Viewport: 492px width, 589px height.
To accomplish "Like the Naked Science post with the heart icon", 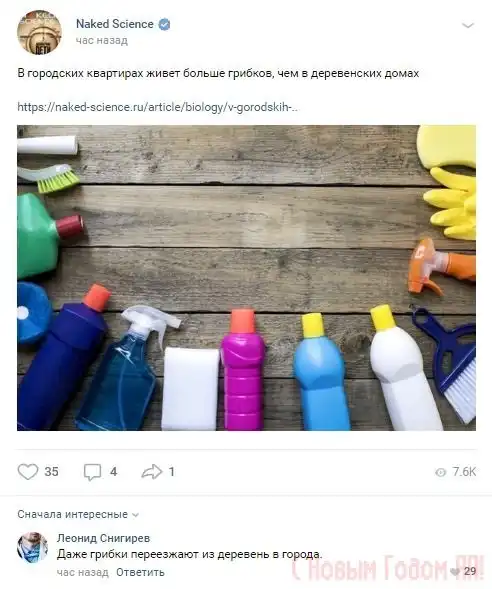I will click(x=28, y=471).
